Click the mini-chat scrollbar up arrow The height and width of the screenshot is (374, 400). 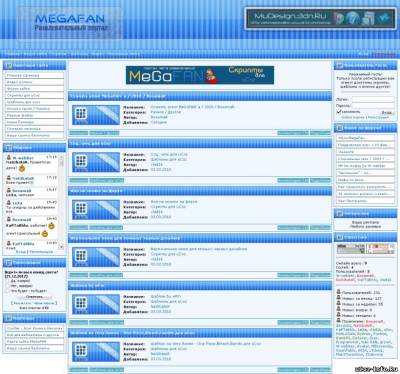point(61,157)
